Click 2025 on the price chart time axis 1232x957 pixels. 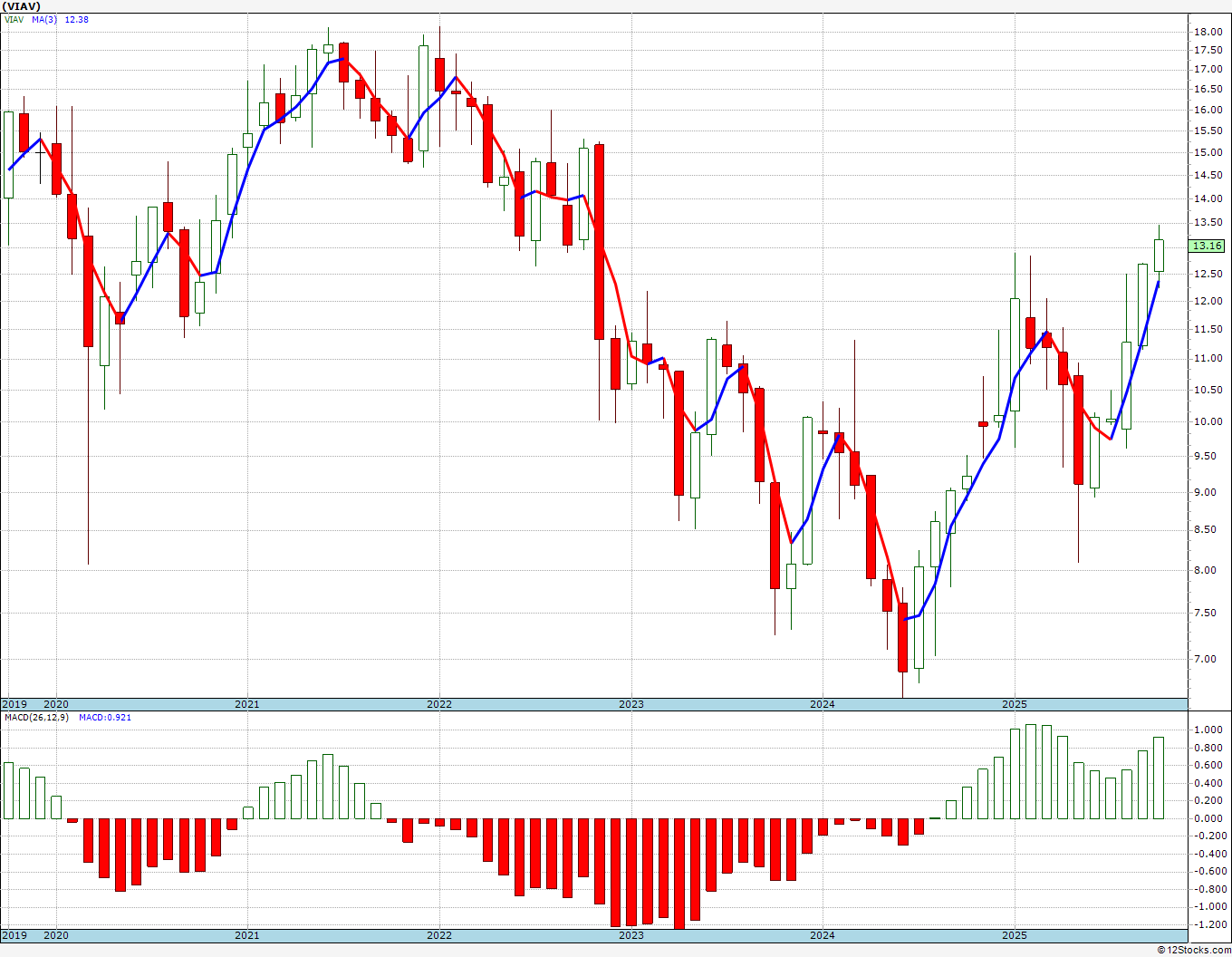point(1015,704)
